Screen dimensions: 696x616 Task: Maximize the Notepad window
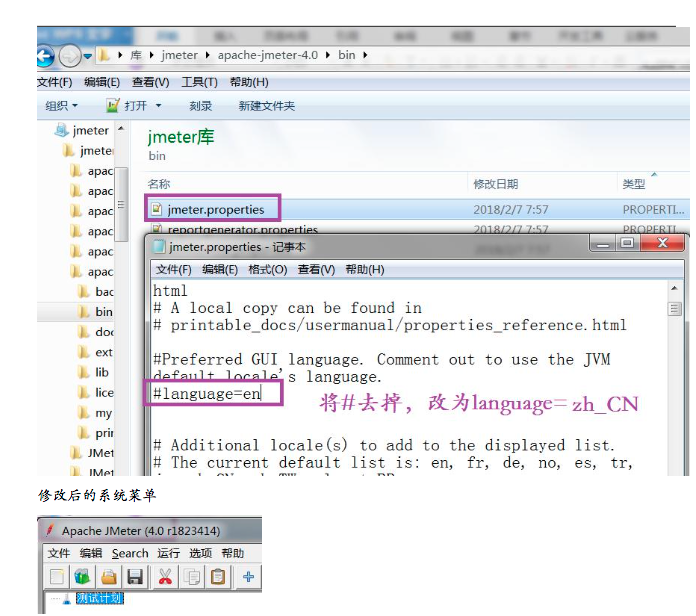point(627,243)
